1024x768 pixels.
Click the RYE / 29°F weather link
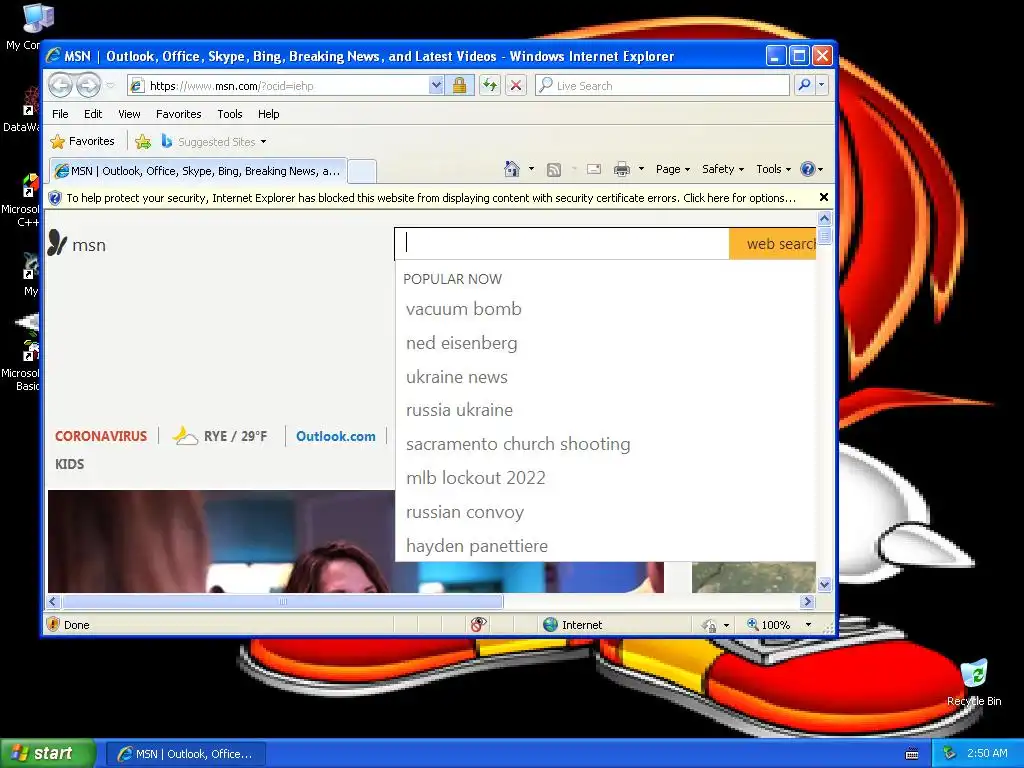pos(220,436)
